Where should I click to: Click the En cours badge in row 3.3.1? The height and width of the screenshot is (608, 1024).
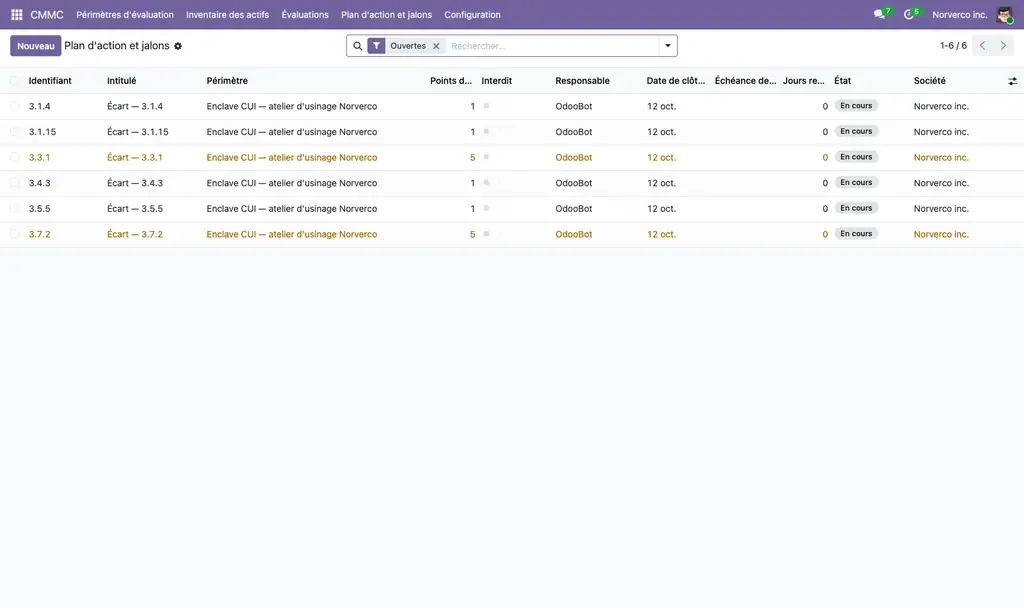pyautogui.click(x=856, y=157)
